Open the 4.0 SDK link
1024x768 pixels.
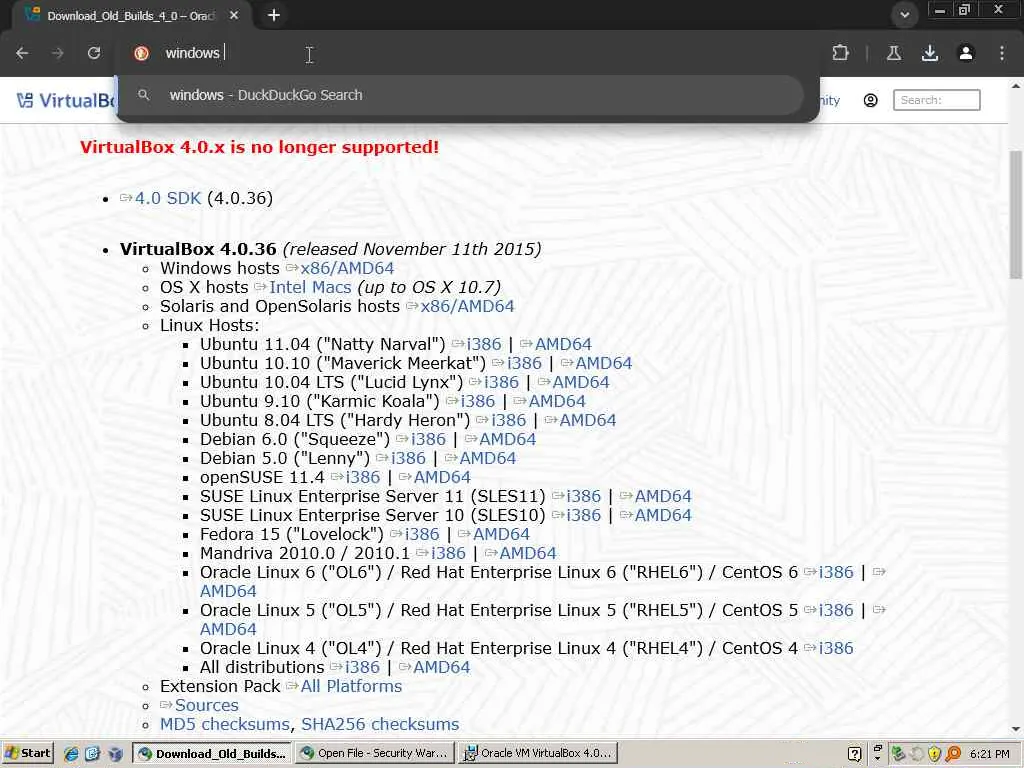click(168, 199)
